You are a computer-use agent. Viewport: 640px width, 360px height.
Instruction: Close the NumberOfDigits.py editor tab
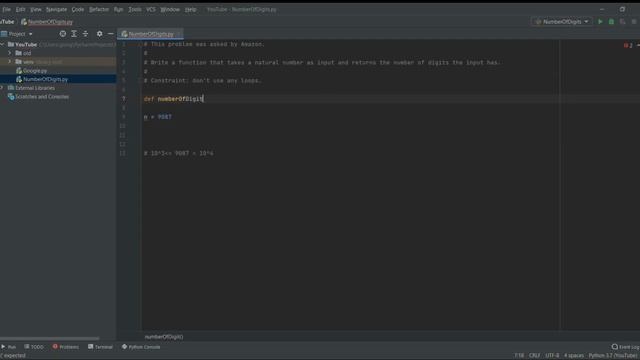click(179, 34)
